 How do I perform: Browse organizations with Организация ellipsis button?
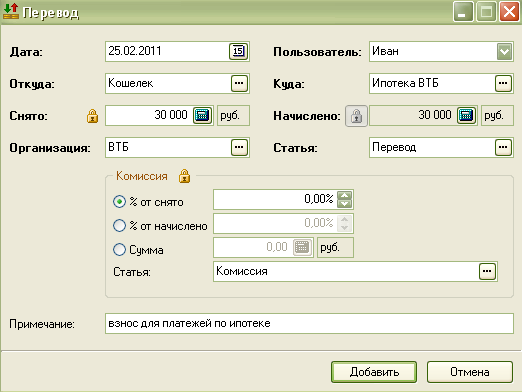coord(239,147)
